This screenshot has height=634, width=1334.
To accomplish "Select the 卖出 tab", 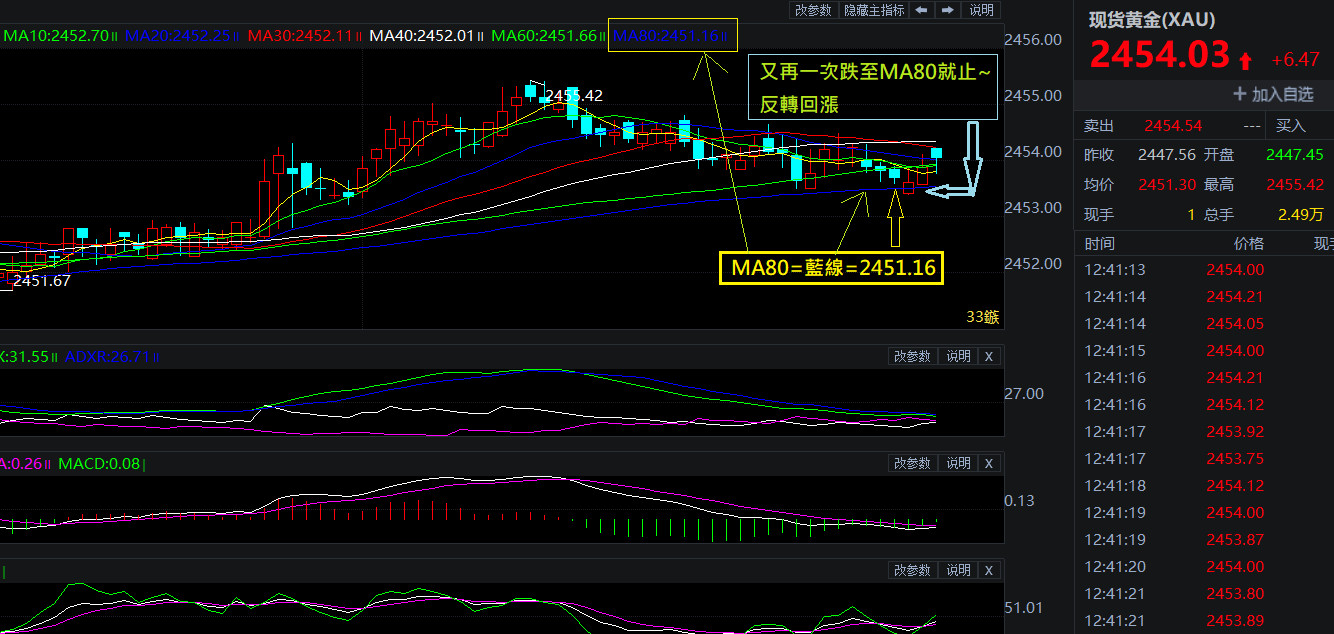I will [x=1099, y=126].
